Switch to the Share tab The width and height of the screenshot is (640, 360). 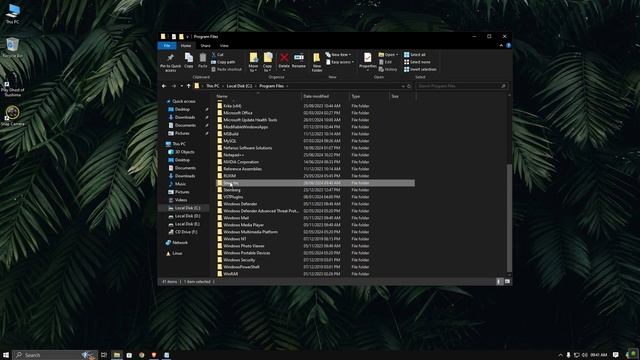[x=205, y=46]
